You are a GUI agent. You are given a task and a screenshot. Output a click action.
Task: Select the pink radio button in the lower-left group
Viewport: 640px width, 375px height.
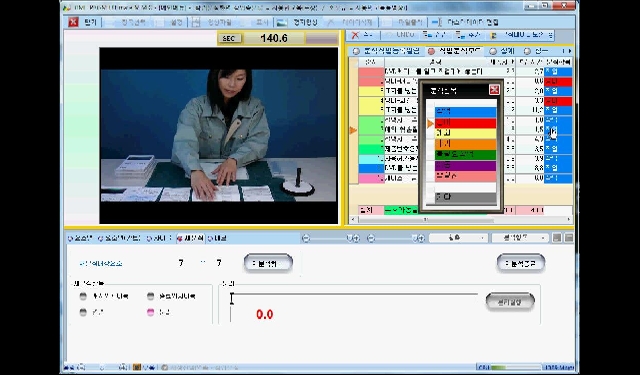151,312
